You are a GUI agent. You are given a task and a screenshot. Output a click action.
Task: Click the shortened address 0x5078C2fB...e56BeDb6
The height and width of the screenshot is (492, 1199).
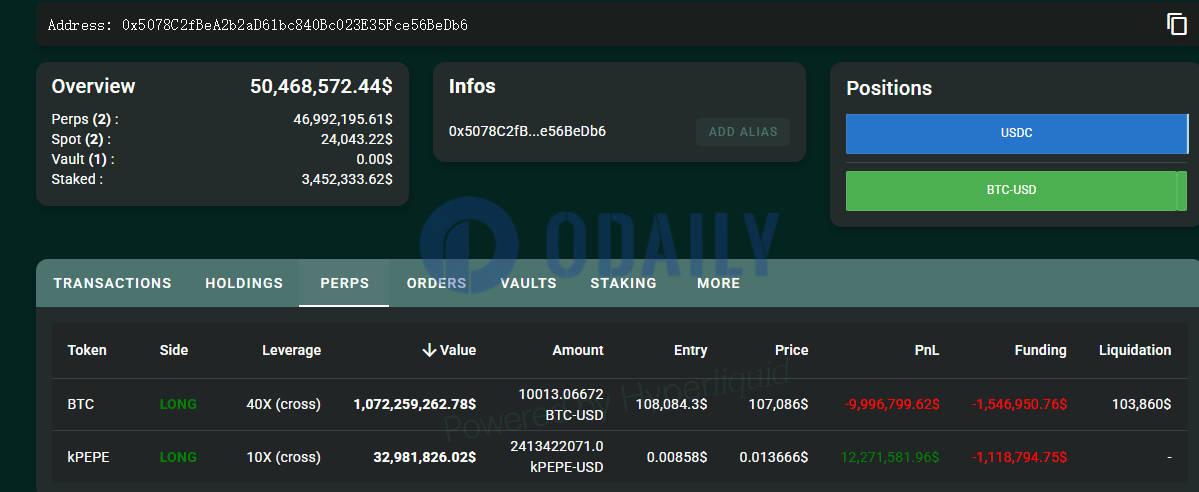(x=528, y=132)
